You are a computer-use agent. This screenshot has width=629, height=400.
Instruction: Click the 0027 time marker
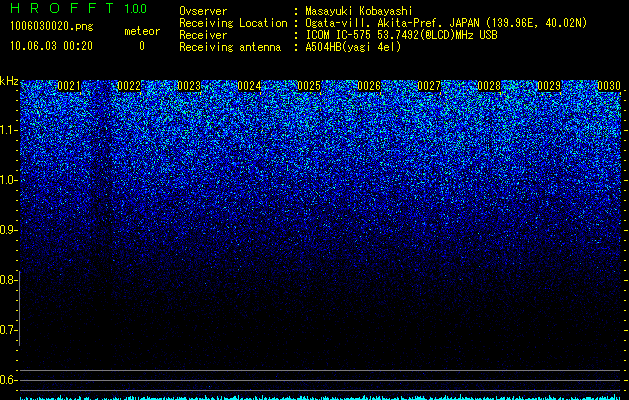429,86
